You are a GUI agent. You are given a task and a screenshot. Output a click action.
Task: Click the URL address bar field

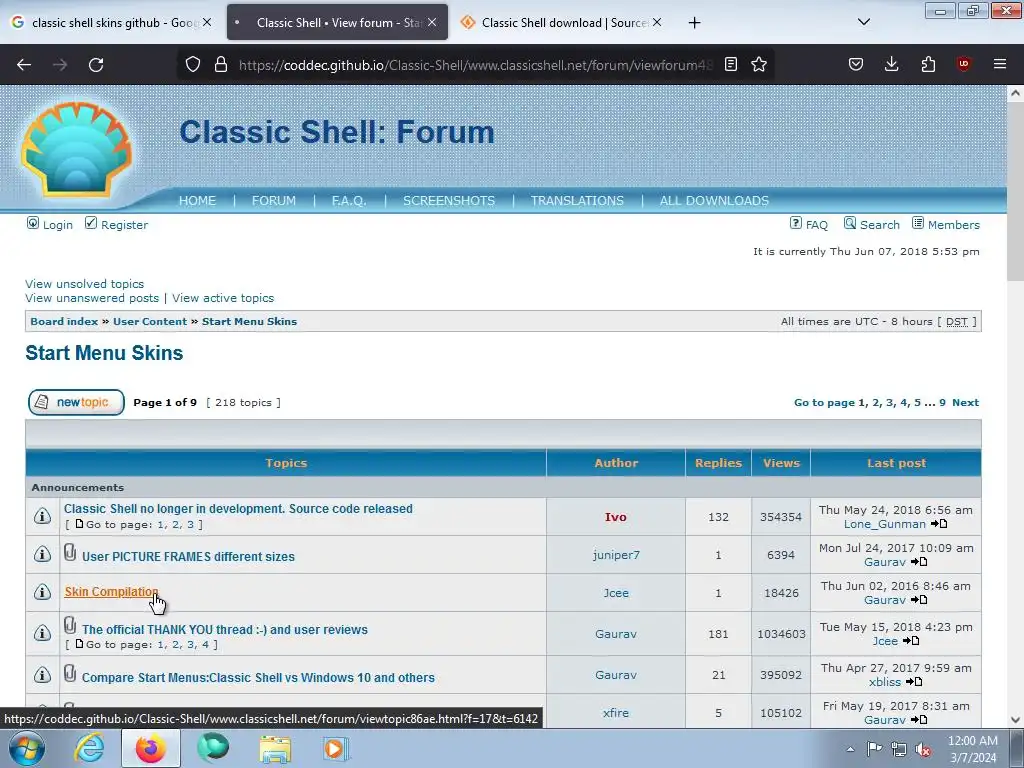pos(475,65)
